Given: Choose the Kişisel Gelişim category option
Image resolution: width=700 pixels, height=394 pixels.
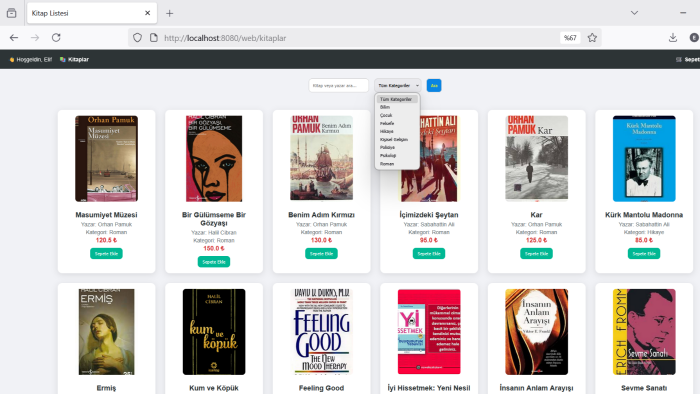Looking at the screenshot, I should coord(397,139).
